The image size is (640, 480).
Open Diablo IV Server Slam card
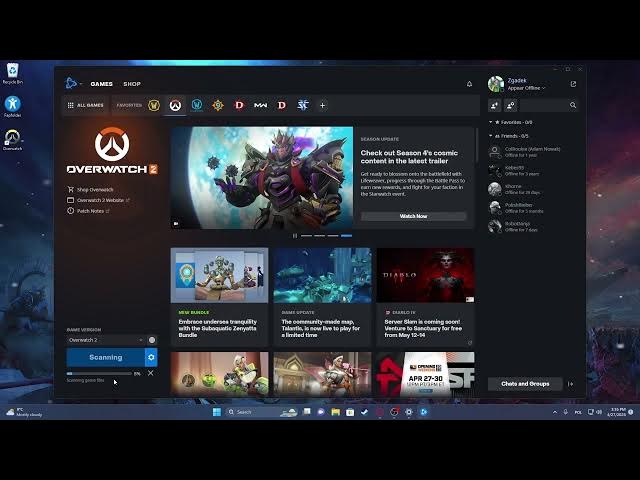425,297
